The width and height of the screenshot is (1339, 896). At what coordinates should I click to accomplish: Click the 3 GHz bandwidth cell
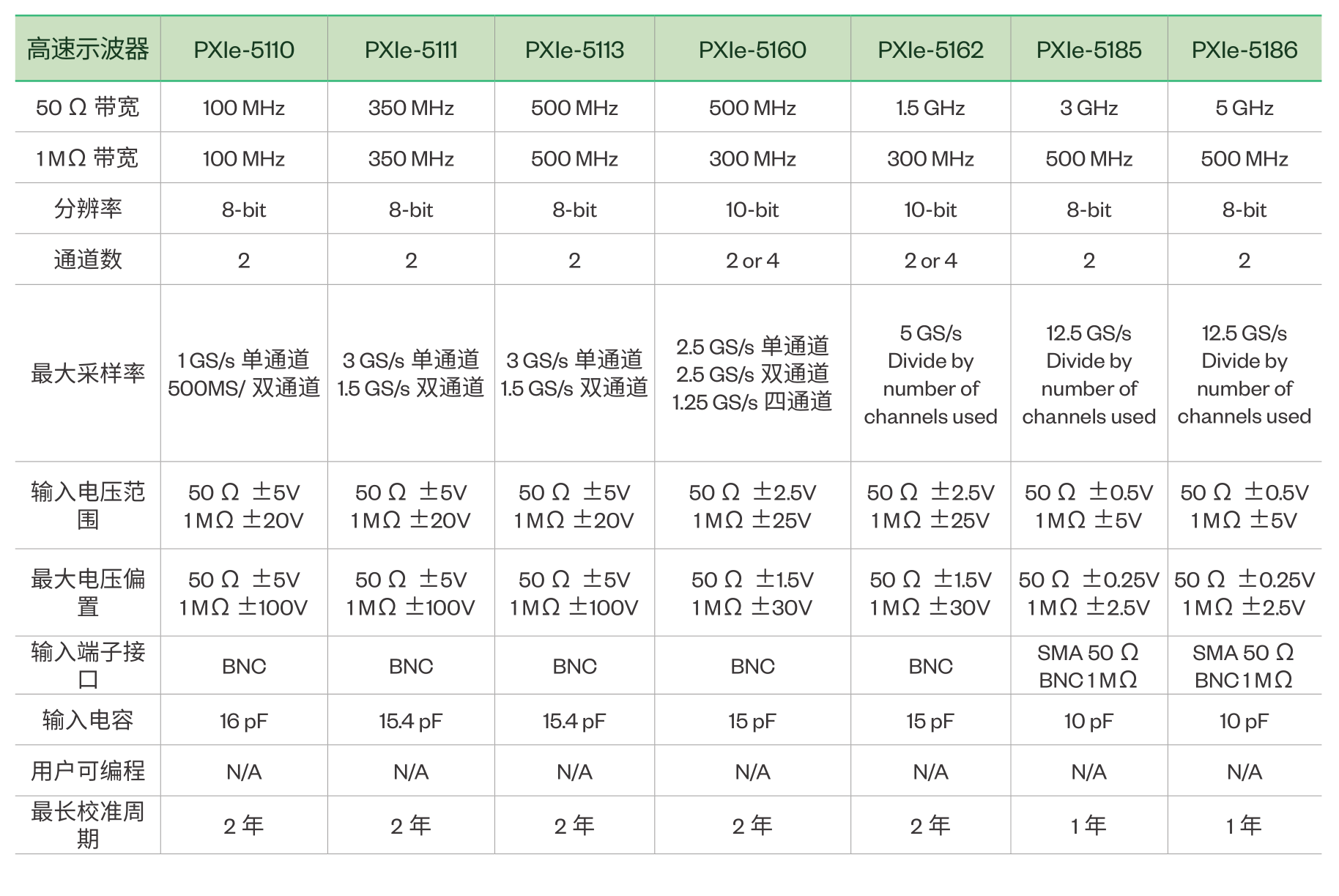(1088, 108)
